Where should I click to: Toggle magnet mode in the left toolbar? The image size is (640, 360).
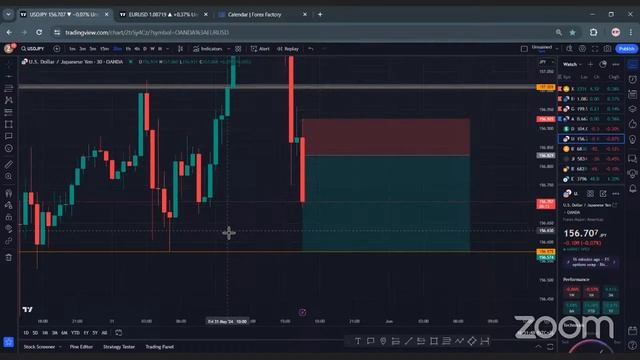(9, 193)
